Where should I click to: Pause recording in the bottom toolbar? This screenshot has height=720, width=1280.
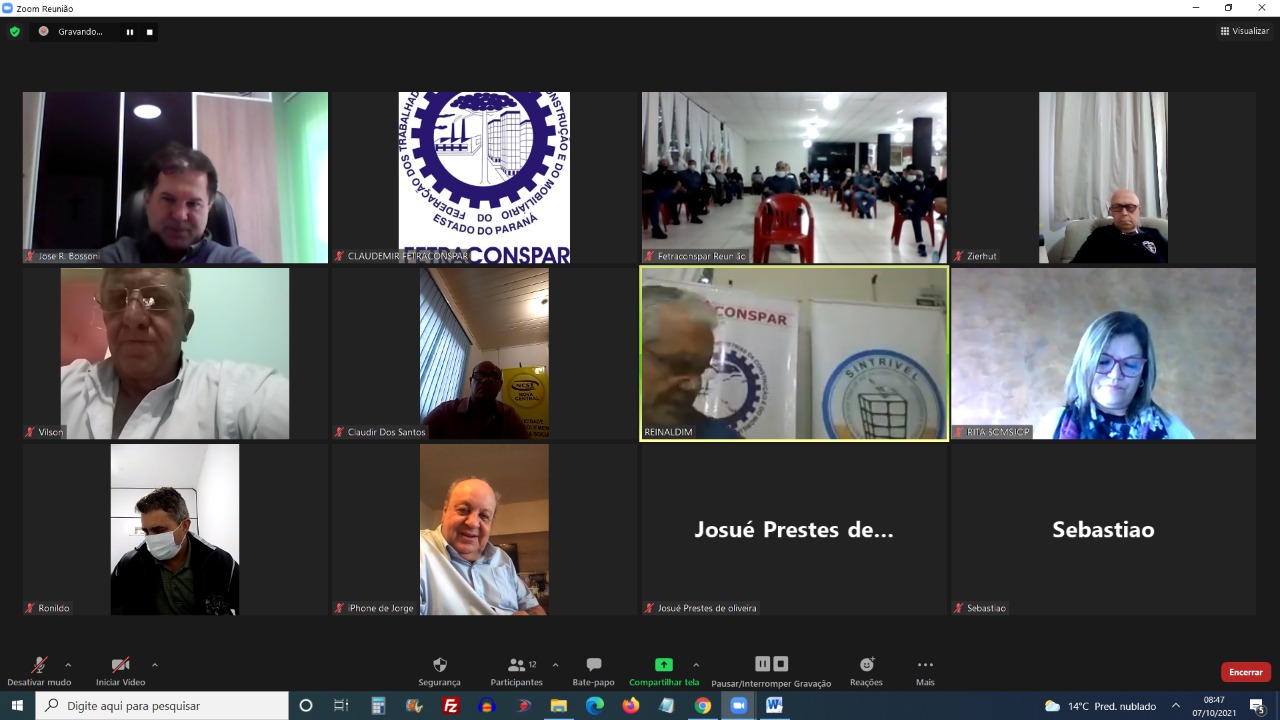click(762, 664)
